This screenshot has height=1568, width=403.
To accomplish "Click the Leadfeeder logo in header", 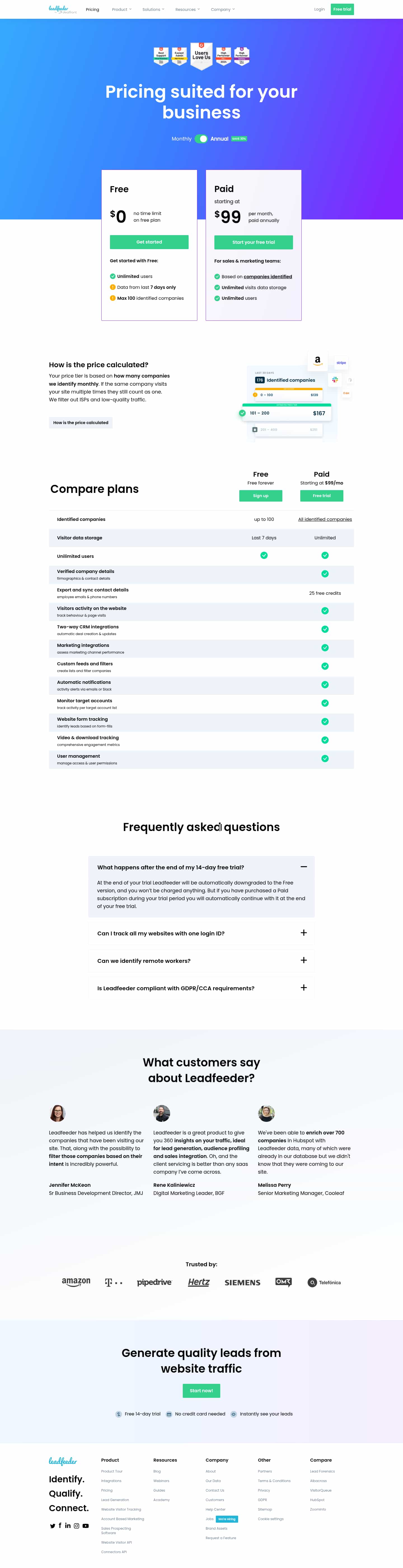I will 63,9.
